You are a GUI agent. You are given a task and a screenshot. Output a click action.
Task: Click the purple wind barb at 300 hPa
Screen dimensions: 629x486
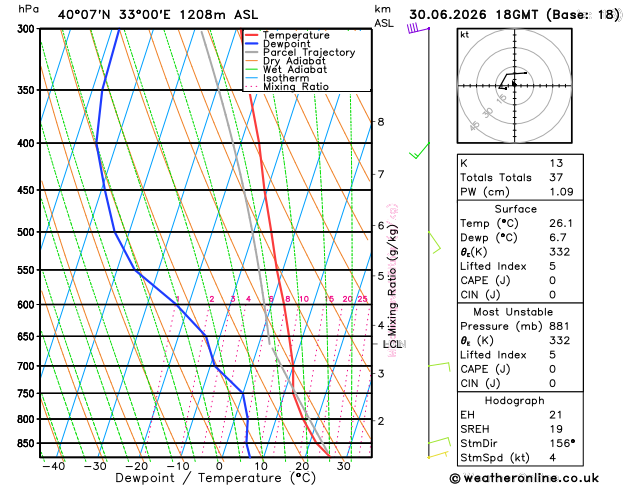pyautogui.click(x=418, y=28)
